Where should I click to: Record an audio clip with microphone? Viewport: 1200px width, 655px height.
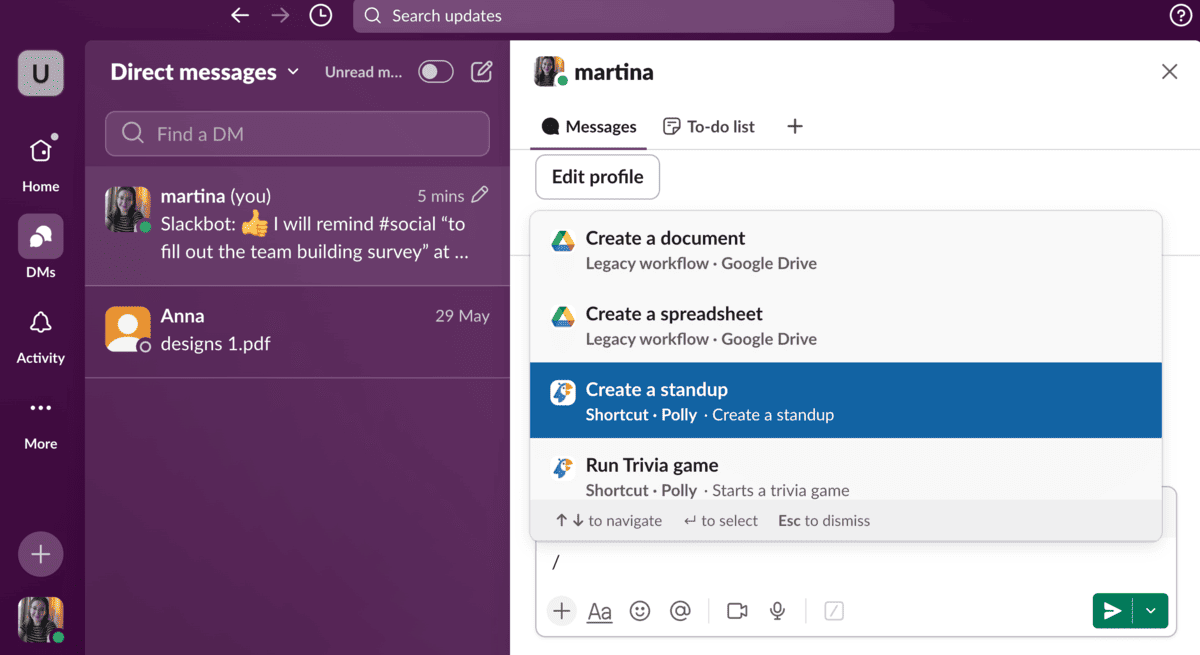coord(777,611)
